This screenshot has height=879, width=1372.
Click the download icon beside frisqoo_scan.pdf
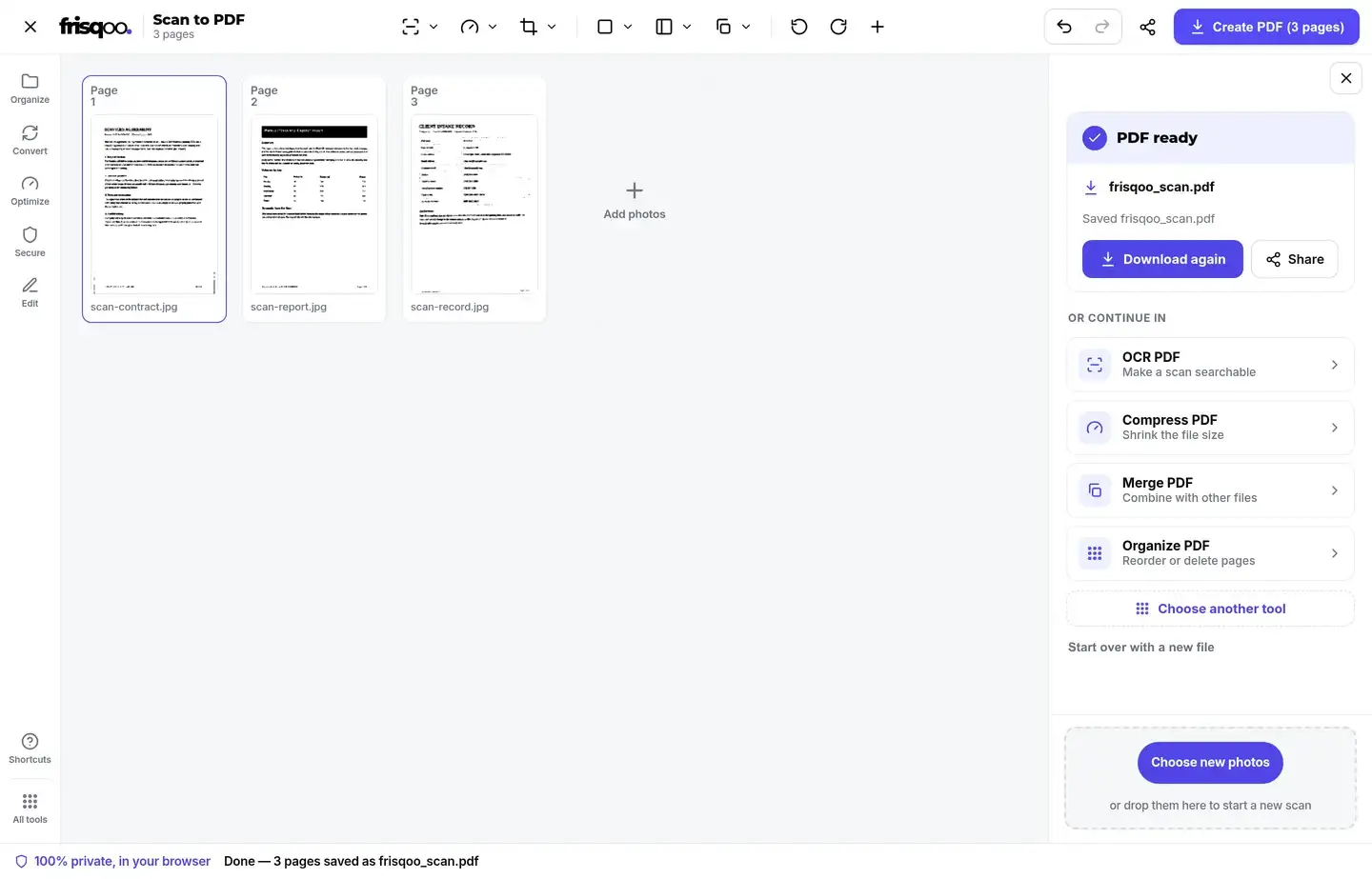(1091, 188)
